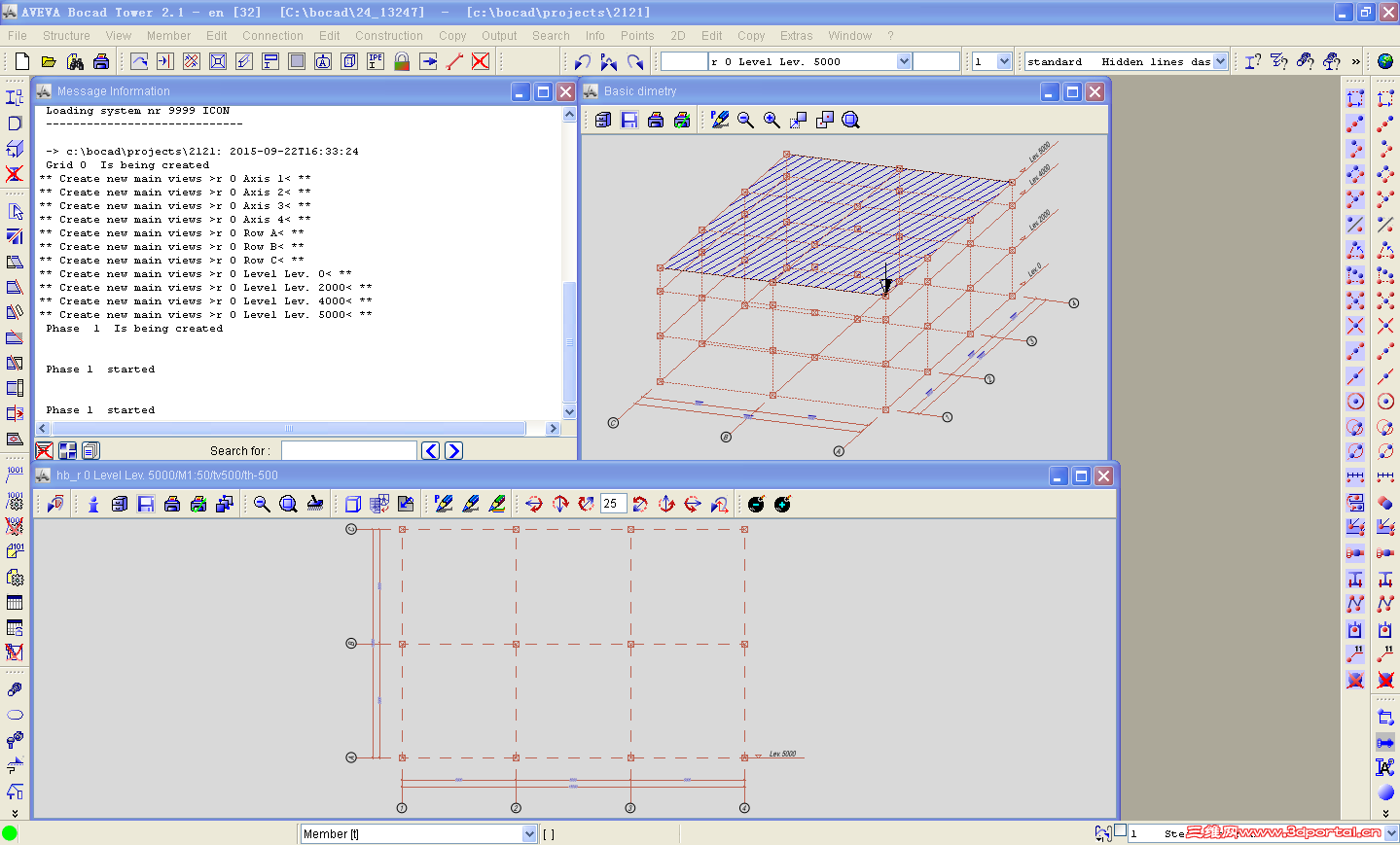Click the wrench icon in left sidebar
Viewport: 1400px width, 845px height.
click(x=15, y=689)
